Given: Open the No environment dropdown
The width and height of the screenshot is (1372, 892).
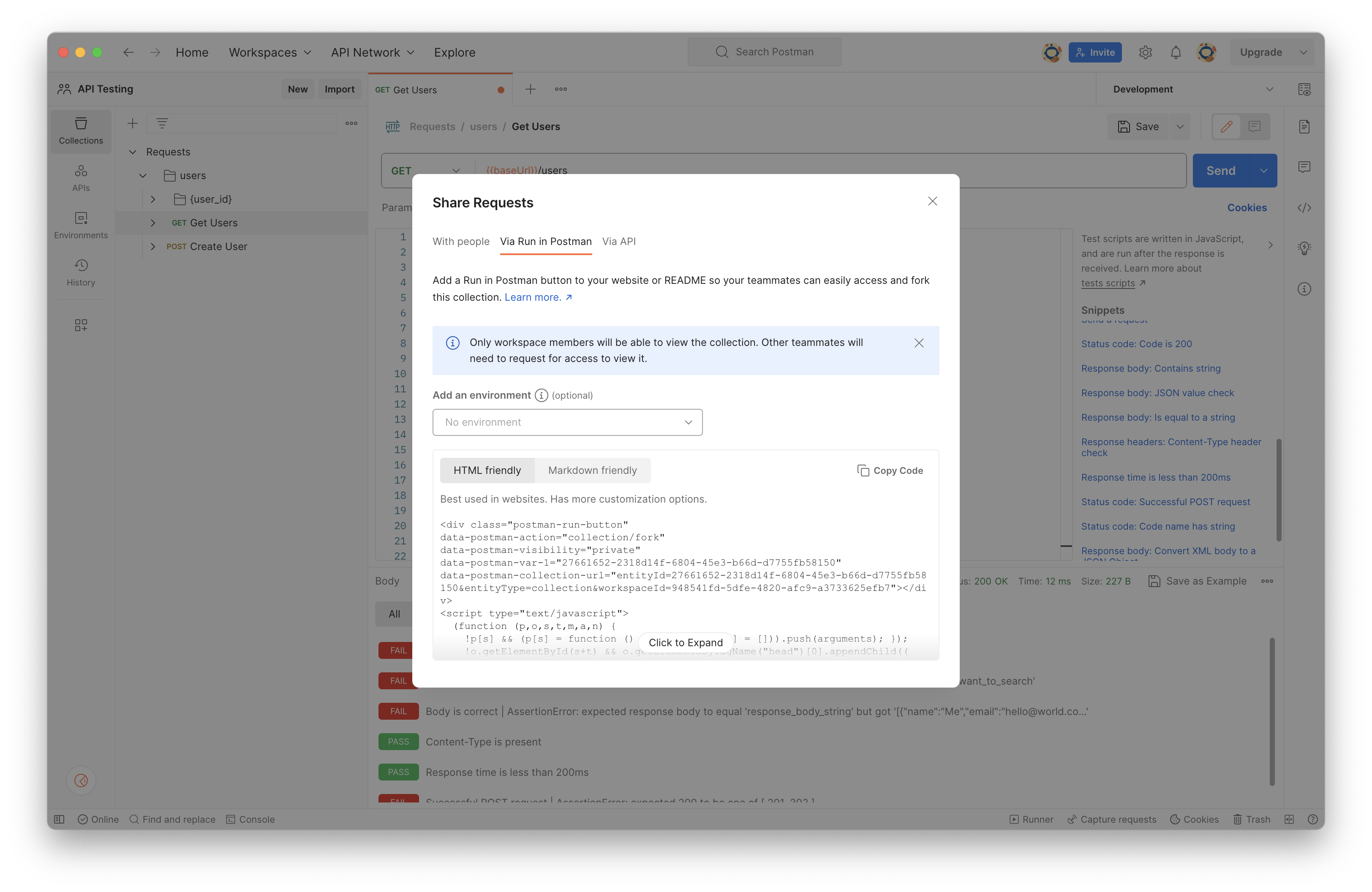Looking at the screenshot, I should pos(567,422).
